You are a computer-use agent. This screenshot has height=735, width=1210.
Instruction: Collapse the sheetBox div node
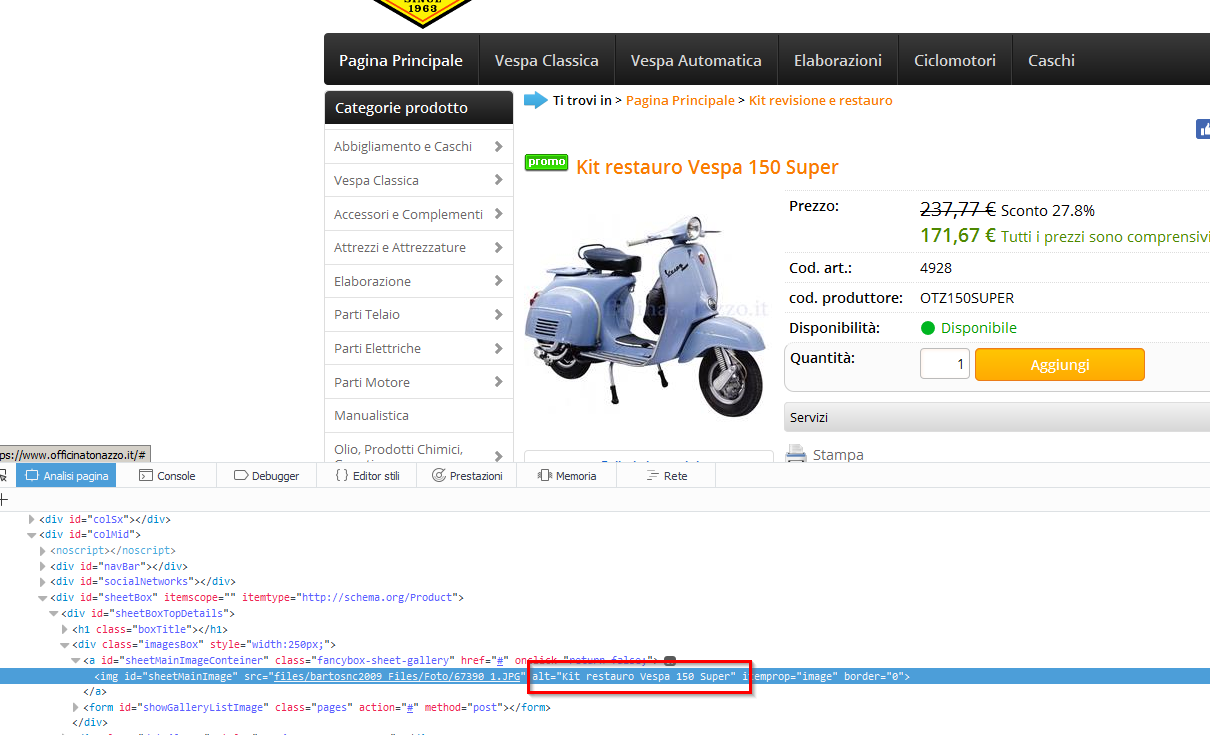point(43,597)
